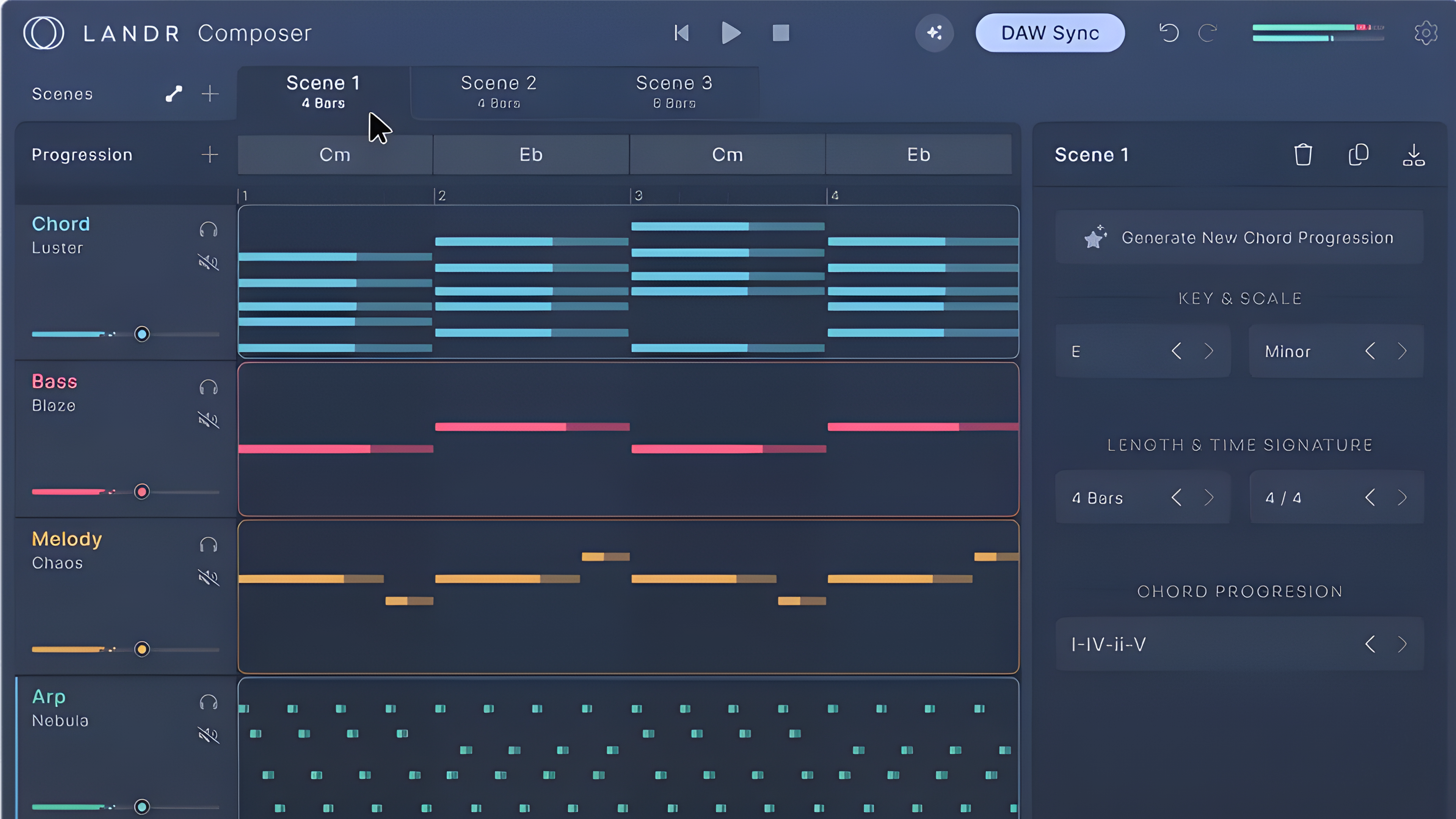
Task: Select next key with right chevron
Action: click(x=1209, y=351)
